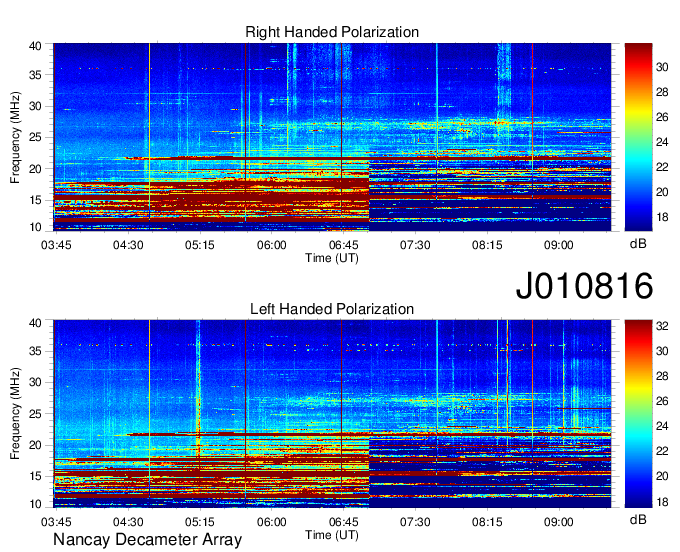Click the "Left Handed Polarization" plot title
Screen dimensions: 680x552
[x=332, y=309]
